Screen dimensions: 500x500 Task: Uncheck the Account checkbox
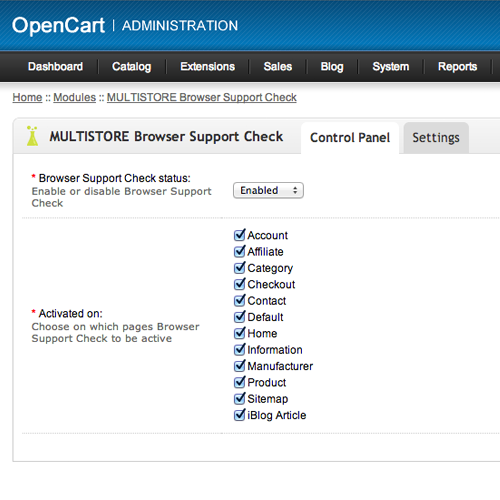point(239,235)
